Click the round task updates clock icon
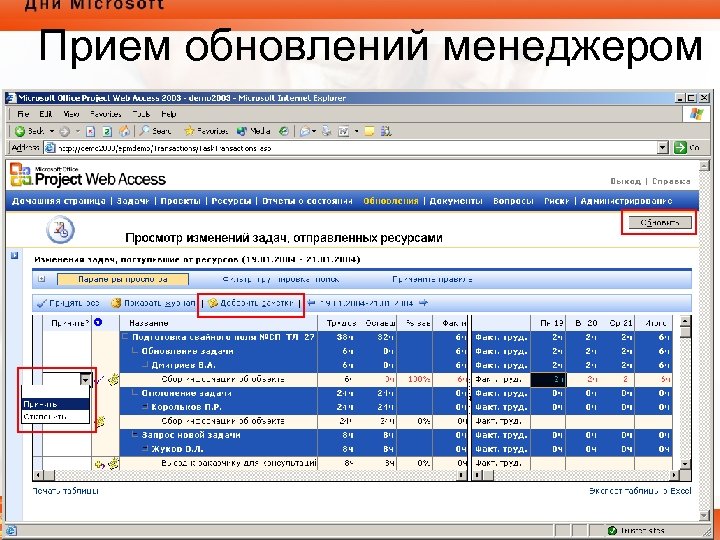This screenshot has height=540, width=720. 60,230
